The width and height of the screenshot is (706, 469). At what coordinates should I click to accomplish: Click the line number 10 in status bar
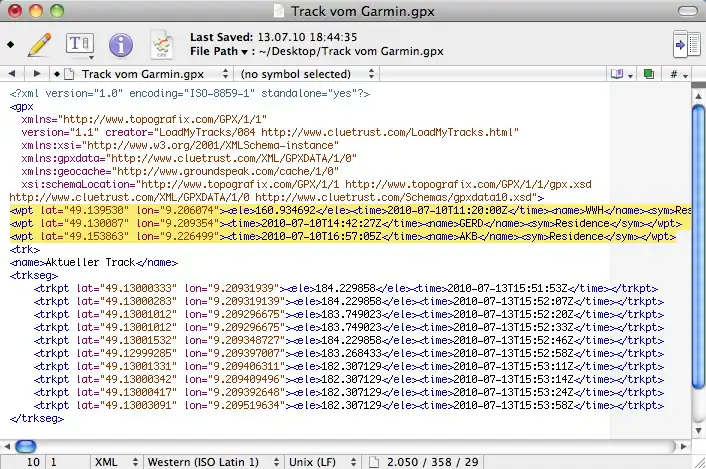tap(33, 461)
